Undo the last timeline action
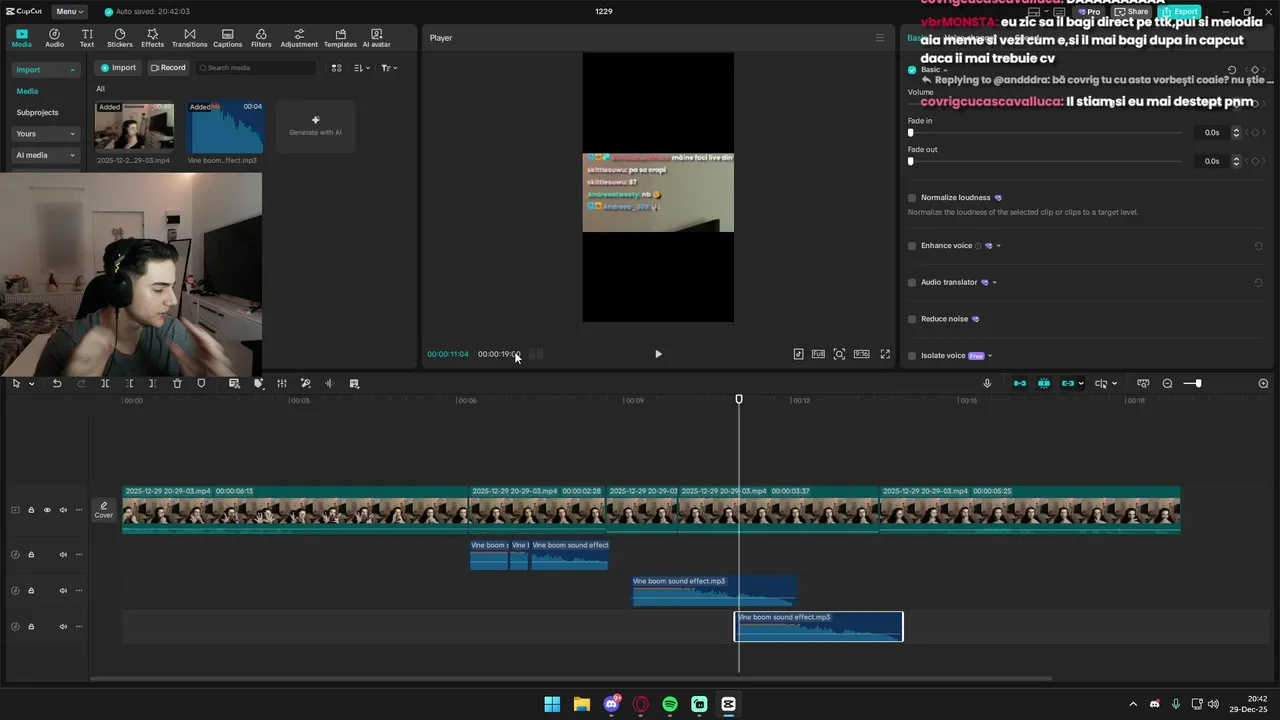This screenshot has width=1280, height=720. click(57, 384)
